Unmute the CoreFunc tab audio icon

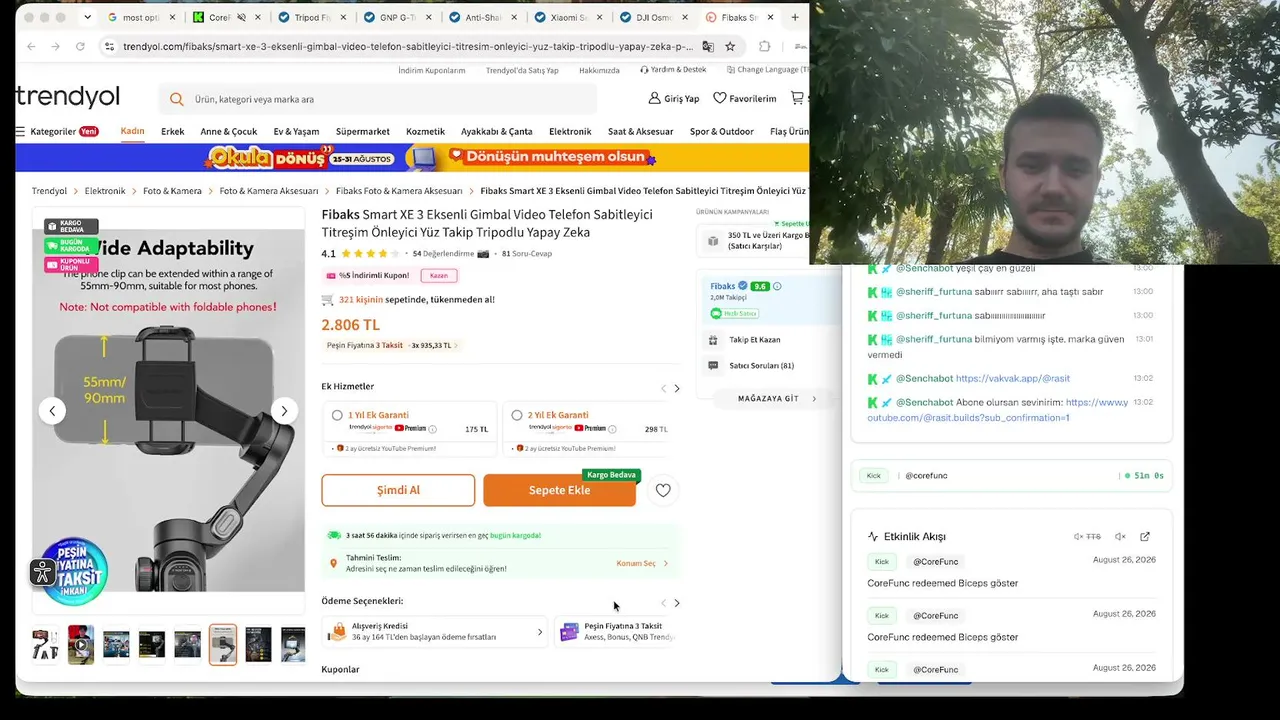click(241, 17)
